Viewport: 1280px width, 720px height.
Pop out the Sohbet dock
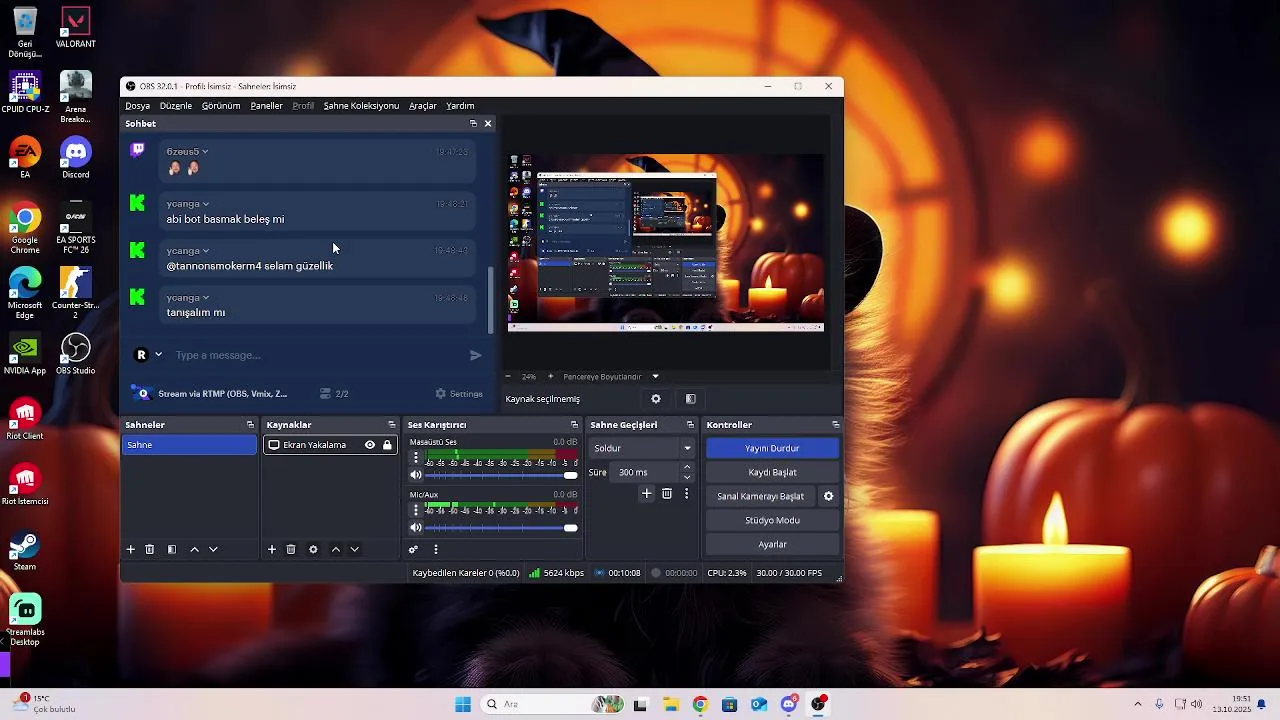[473, 124]
